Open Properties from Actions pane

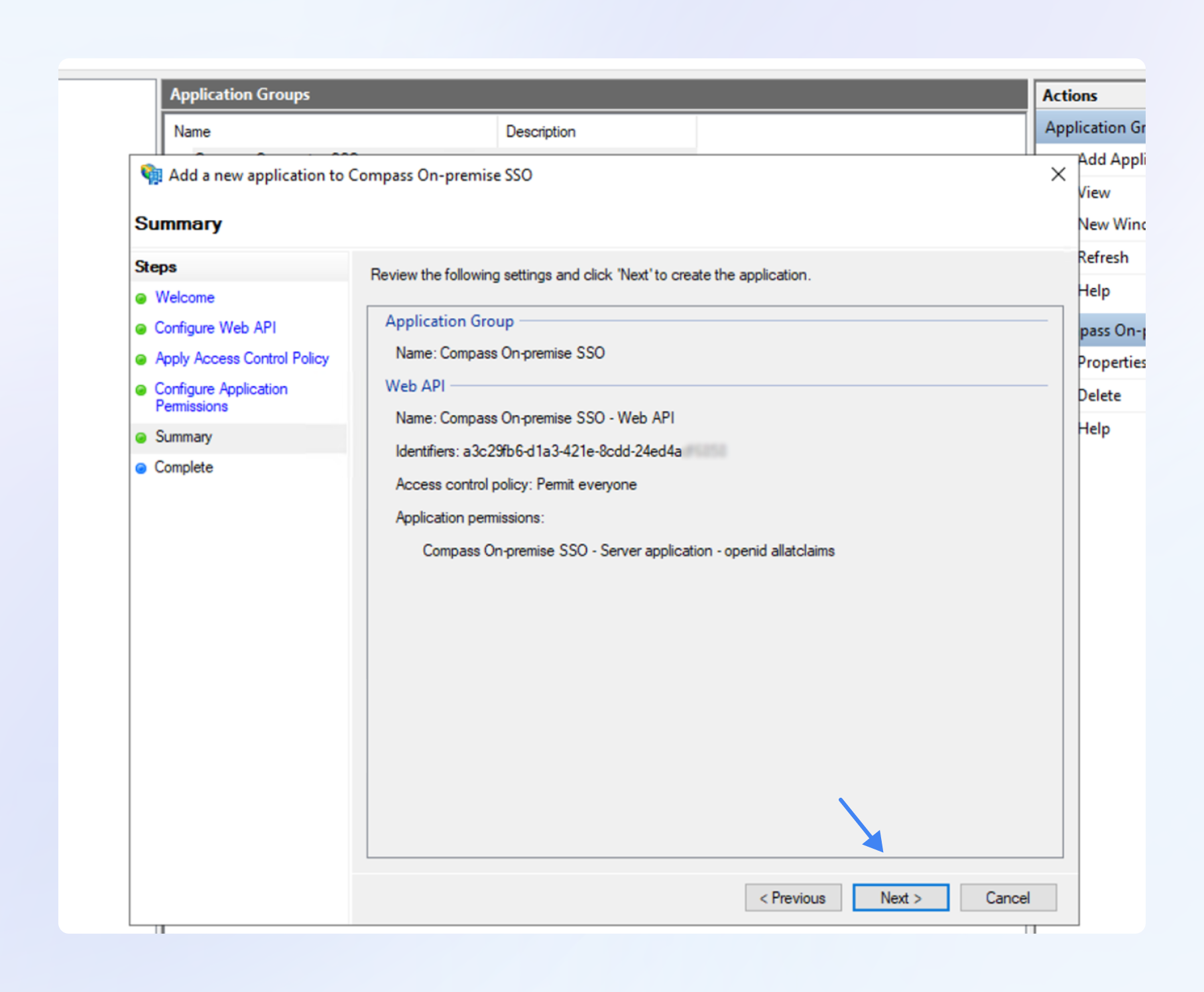[1111, 363]
